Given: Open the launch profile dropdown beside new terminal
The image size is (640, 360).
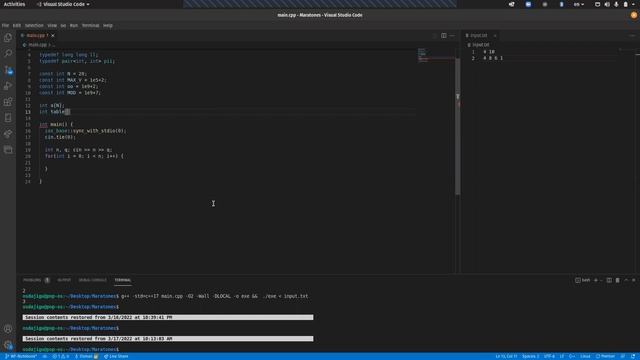Looking at the screenshot, I should click(601, 280).
